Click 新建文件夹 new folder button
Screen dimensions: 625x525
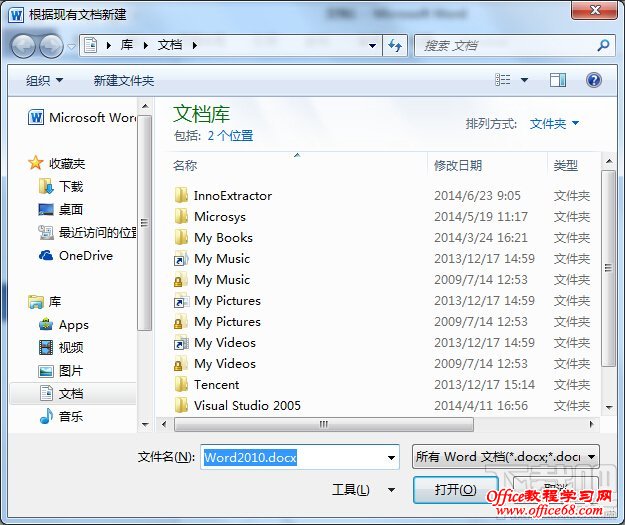(x=124, y=80)
